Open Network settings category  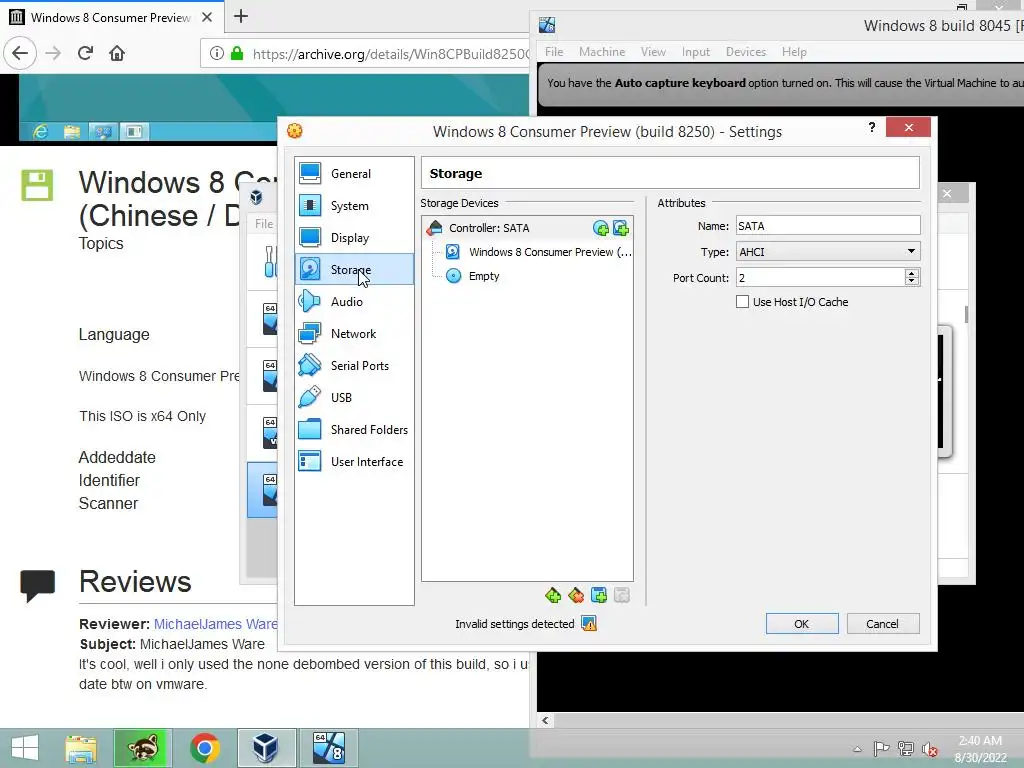(354, 334)
